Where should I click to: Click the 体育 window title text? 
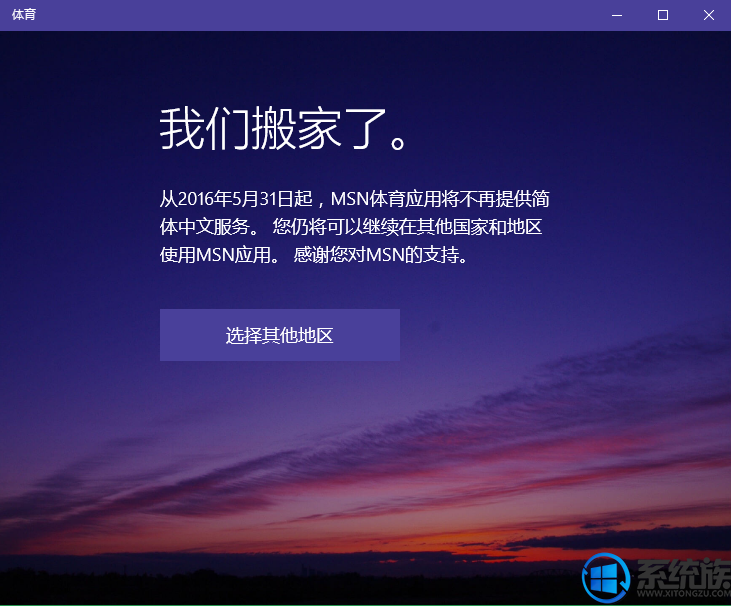point(24,15)
